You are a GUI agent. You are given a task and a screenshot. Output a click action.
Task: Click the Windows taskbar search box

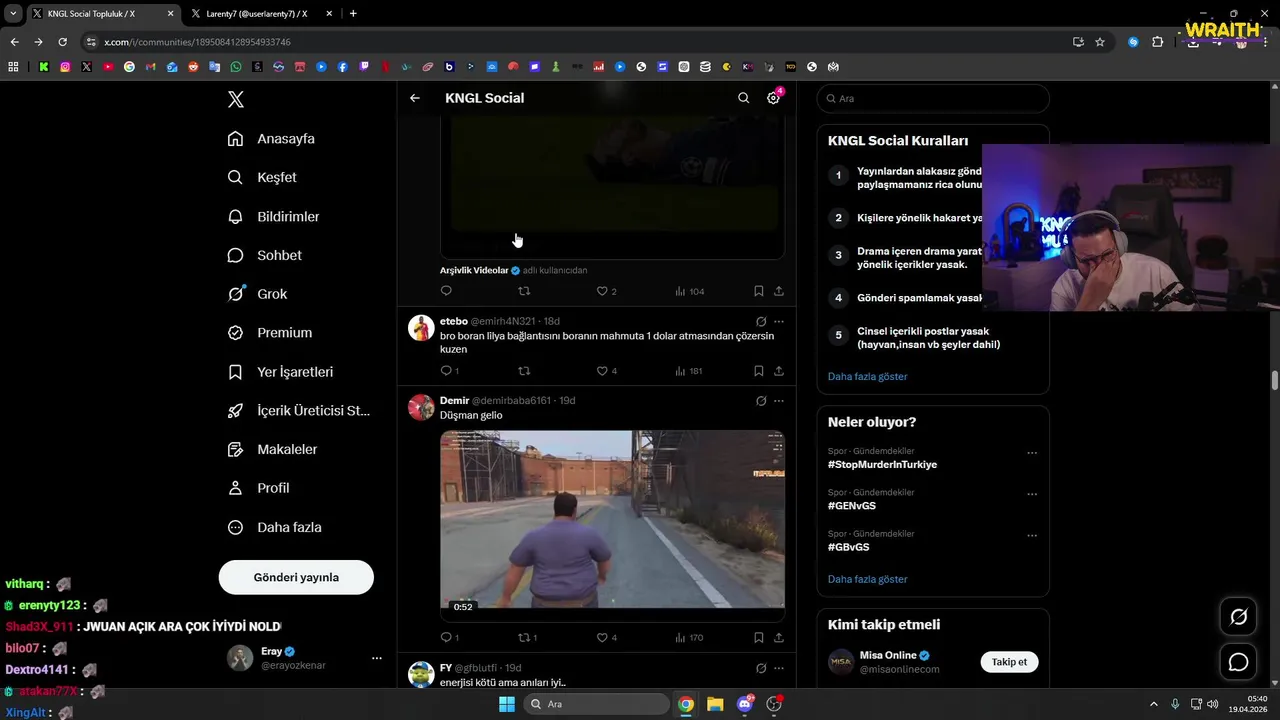click(596, 704)
